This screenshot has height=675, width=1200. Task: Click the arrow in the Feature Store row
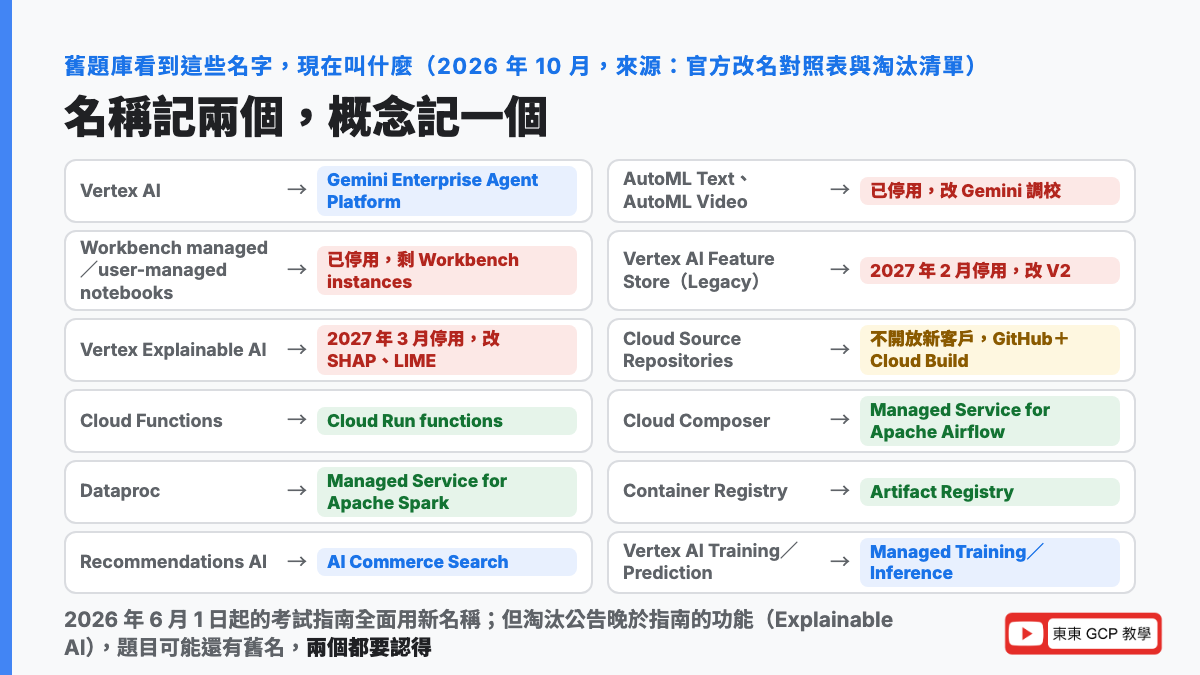pos(840,270)
